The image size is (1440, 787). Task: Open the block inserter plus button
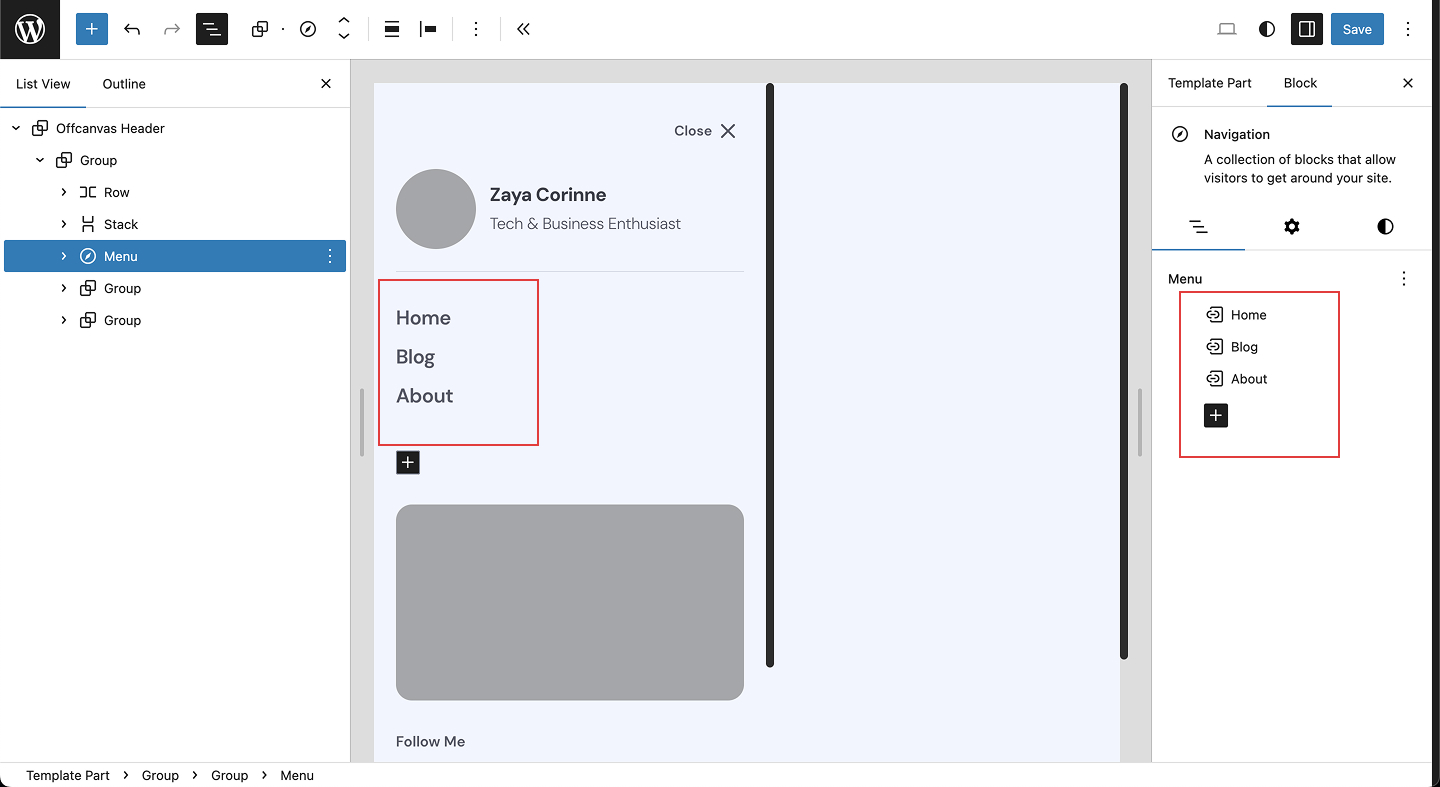pyautogui.click(x=91, y=29)
